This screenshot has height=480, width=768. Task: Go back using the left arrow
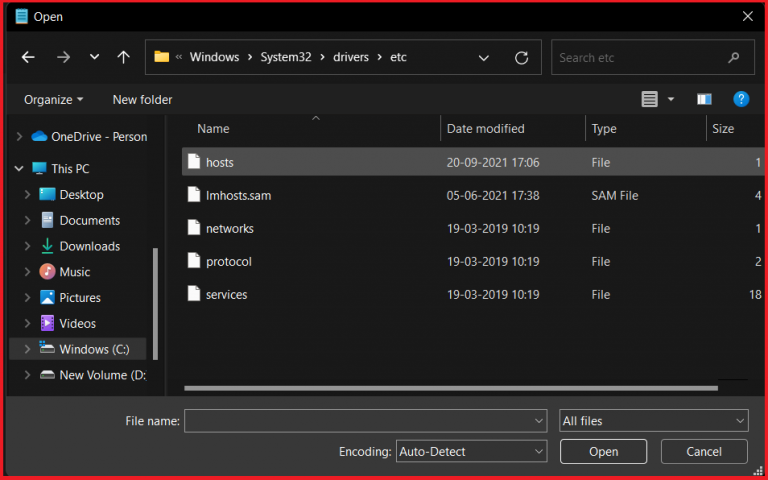28,57
